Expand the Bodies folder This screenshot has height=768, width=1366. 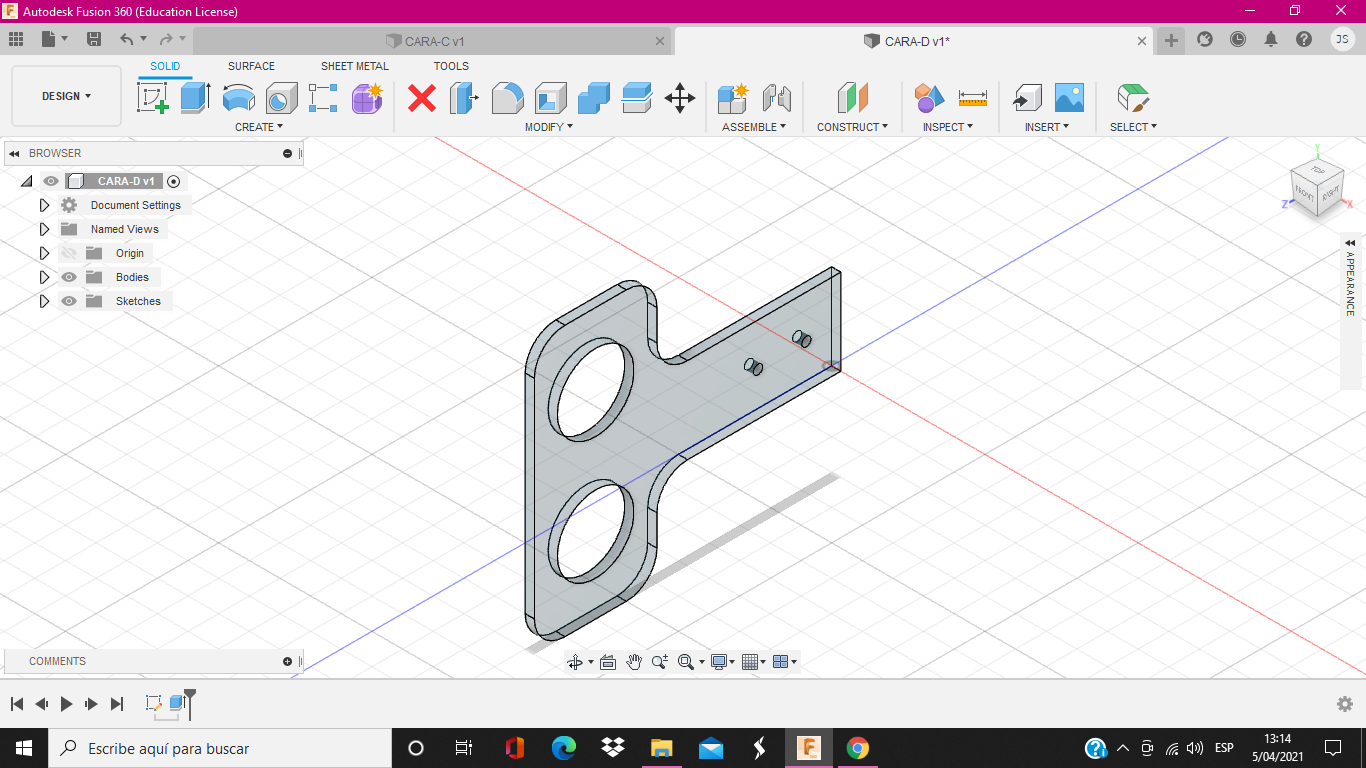(x=44, y=277)
